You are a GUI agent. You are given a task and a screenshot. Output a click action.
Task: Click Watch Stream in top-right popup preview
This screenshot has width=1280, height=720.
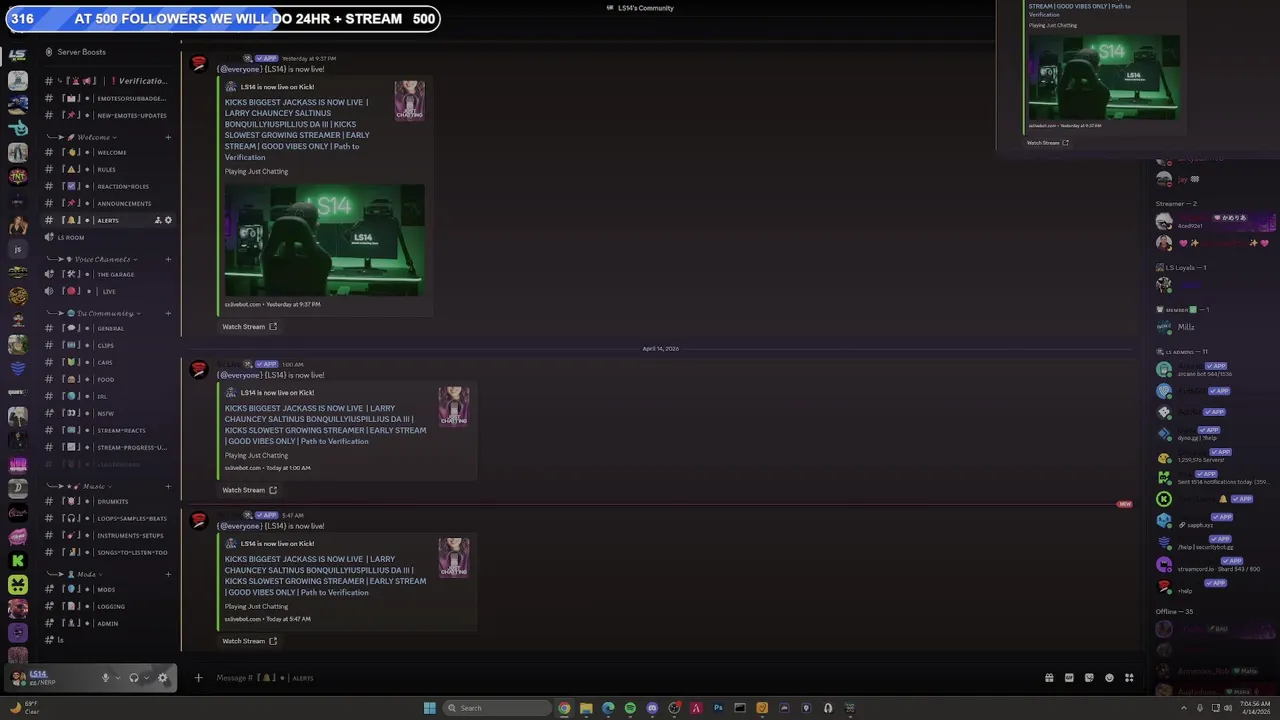(1048, 143)
